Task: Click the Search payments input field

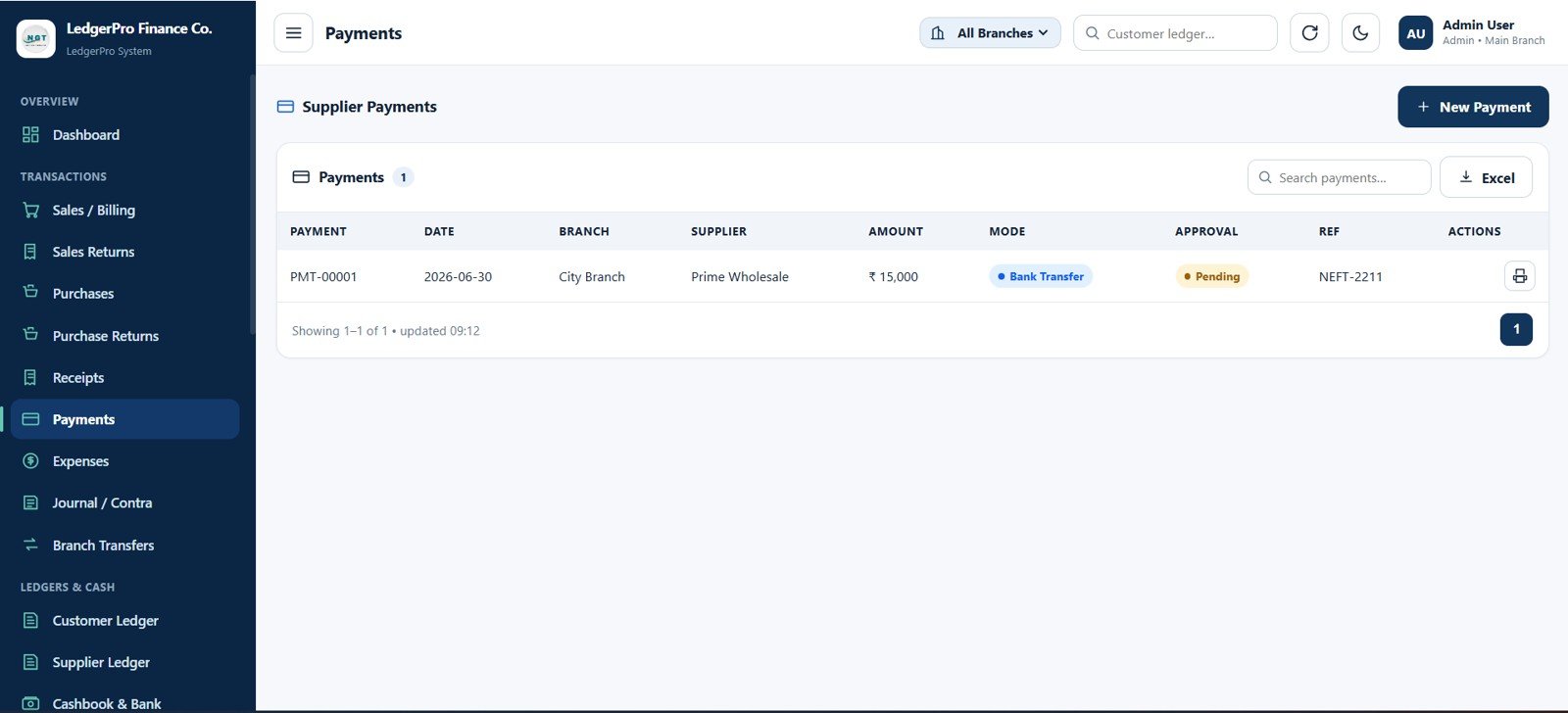Action: tap(1339, 177)
